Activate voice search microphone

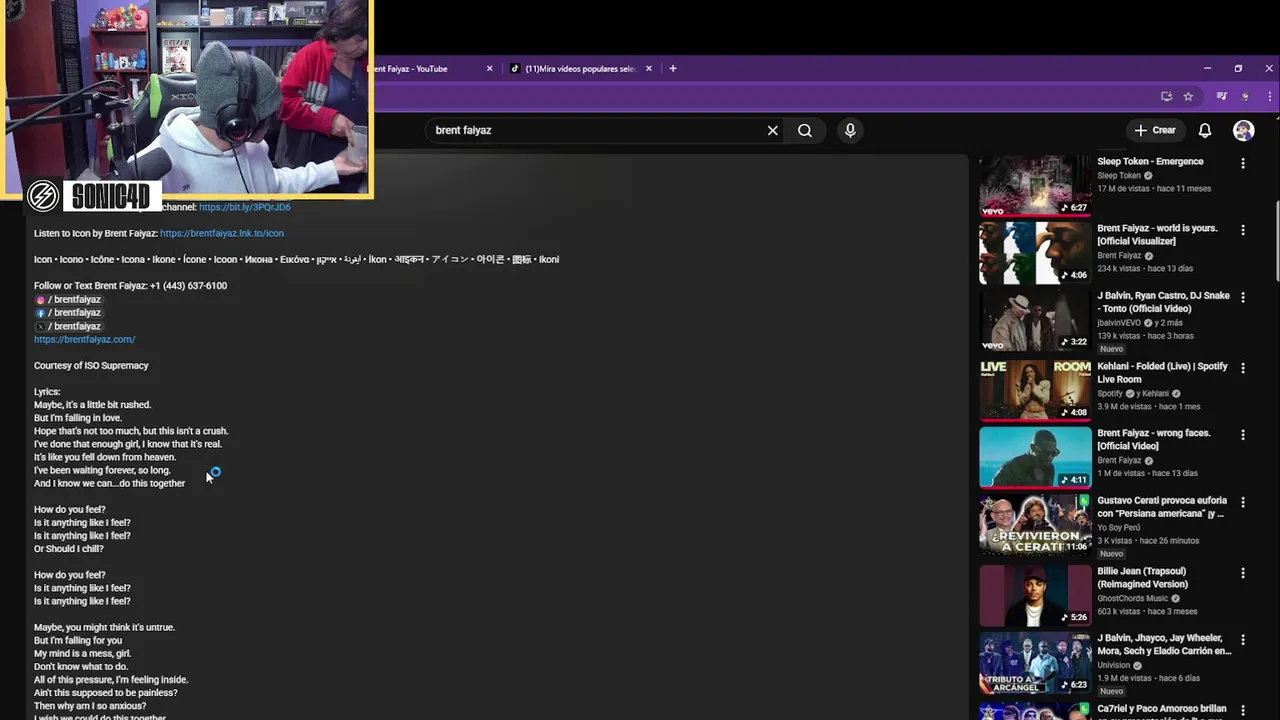tap(850, 130)
